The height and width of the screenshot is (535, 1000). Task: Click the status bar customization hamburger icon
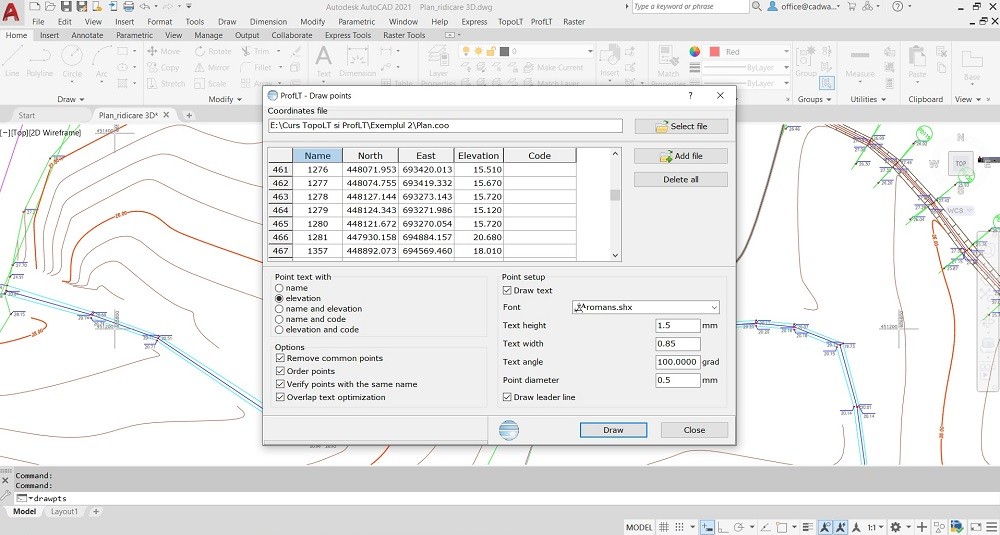coord(991,527)
